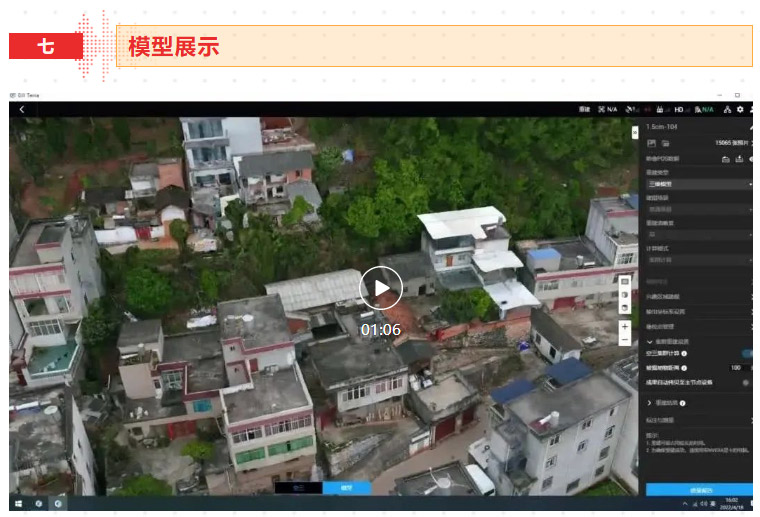Viewport: 760px width, 517px height.
Task: Switch to the 空三 tab
Action: click(298, 488)
